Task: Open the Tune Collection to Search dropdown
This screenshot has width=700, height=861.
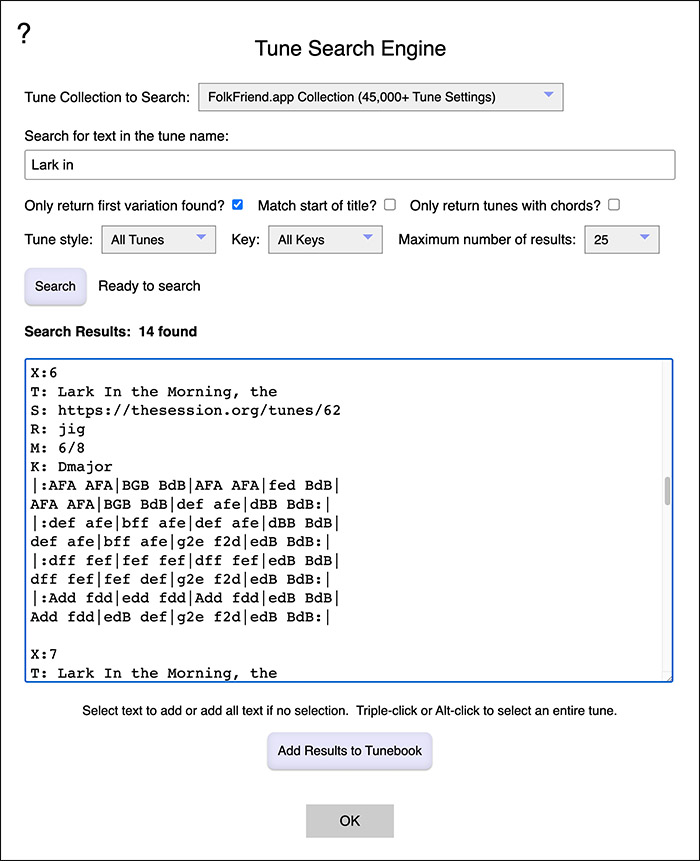Action: (380, 97)
